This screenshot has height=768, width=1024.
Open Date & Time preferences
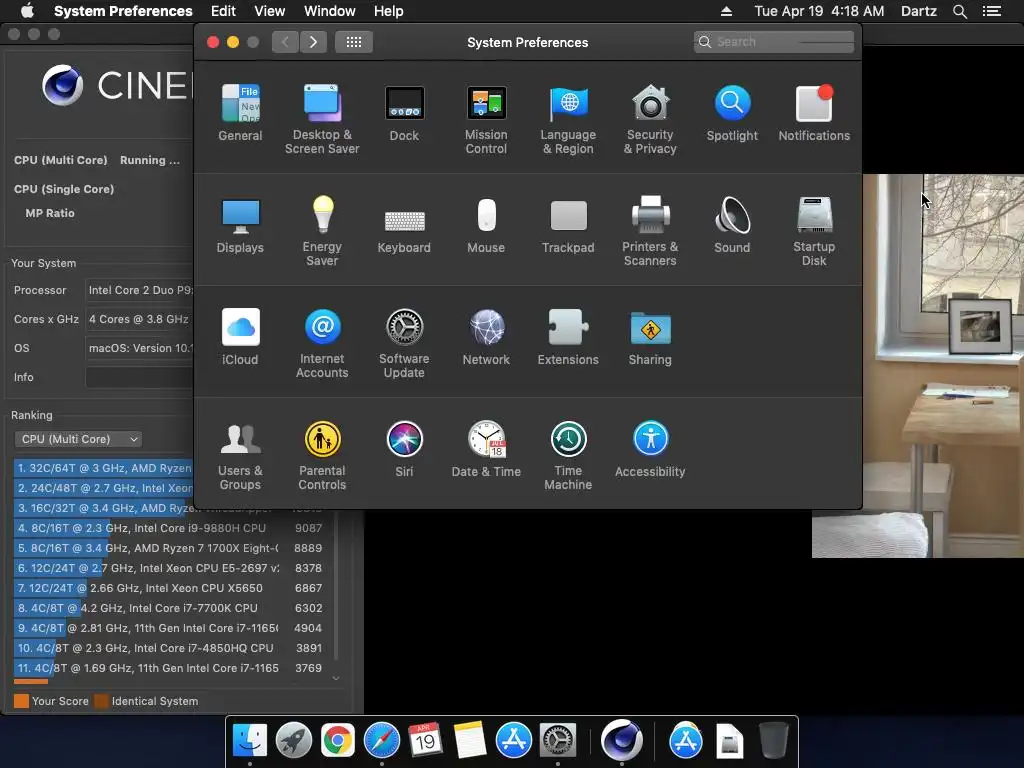click(486, 449)
